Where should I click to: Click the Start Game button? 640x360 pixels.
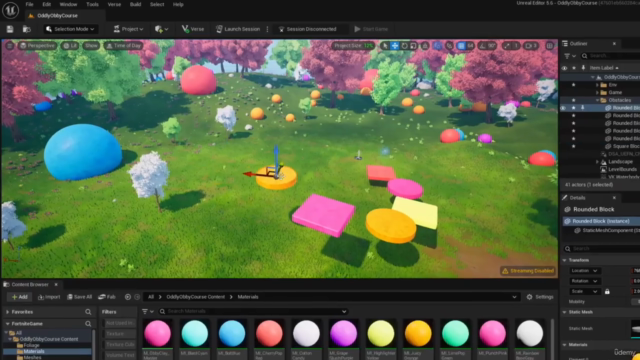point(371,29)
